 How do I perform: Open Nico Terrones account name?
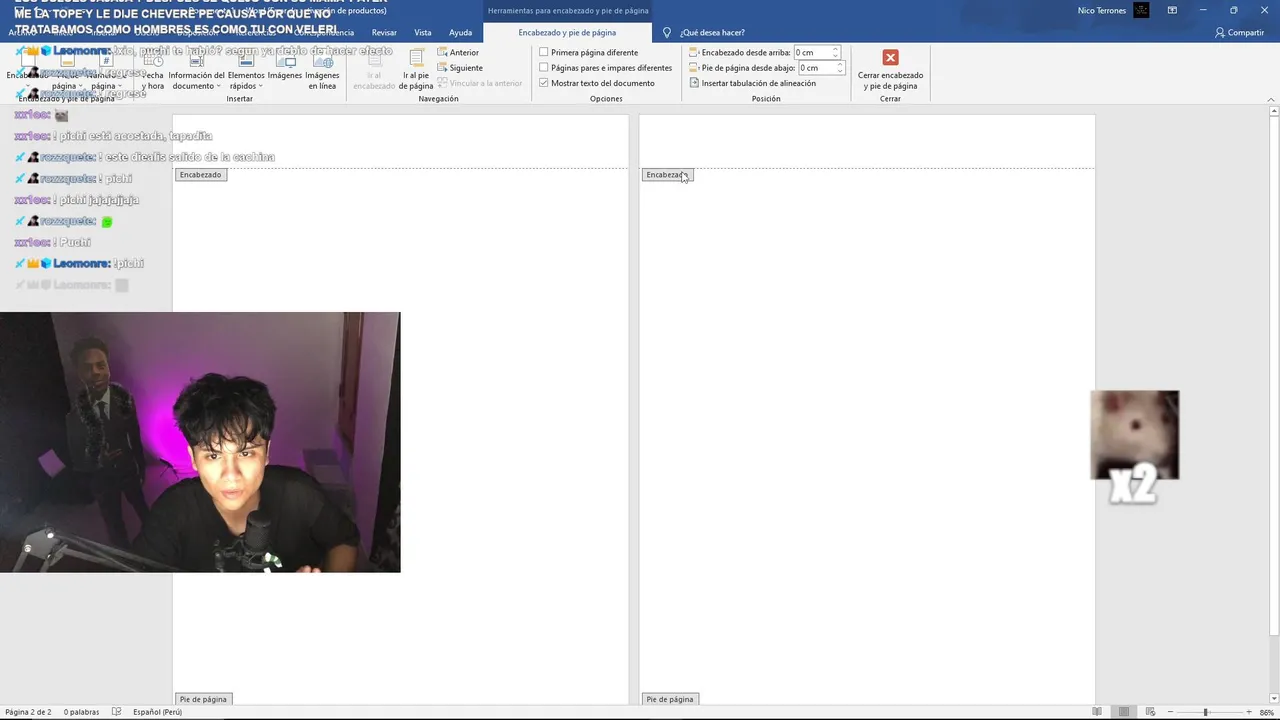pos(1101,10)
